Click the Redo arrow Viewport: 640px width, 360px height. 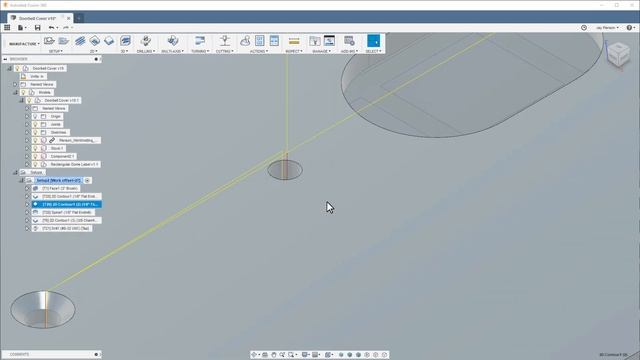tap(65, 27)
